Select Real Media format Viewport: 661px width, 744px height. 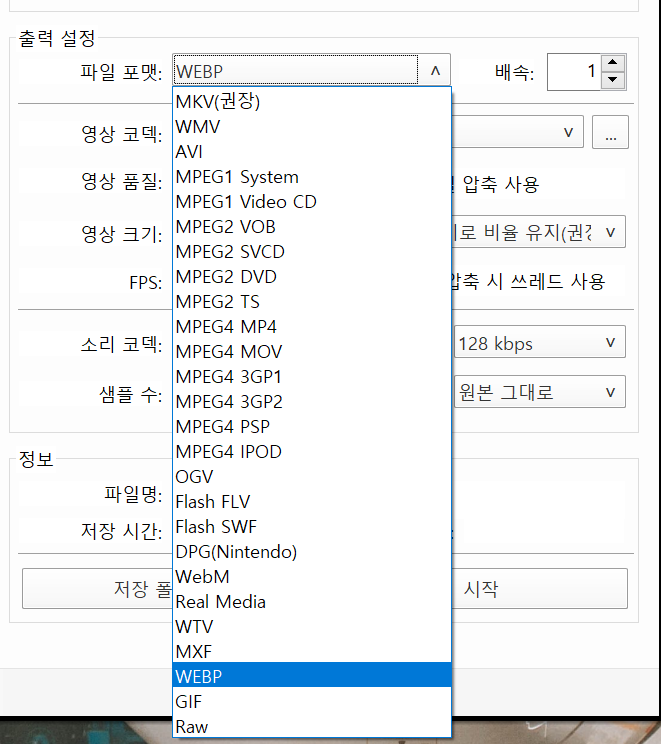(312, 602)
